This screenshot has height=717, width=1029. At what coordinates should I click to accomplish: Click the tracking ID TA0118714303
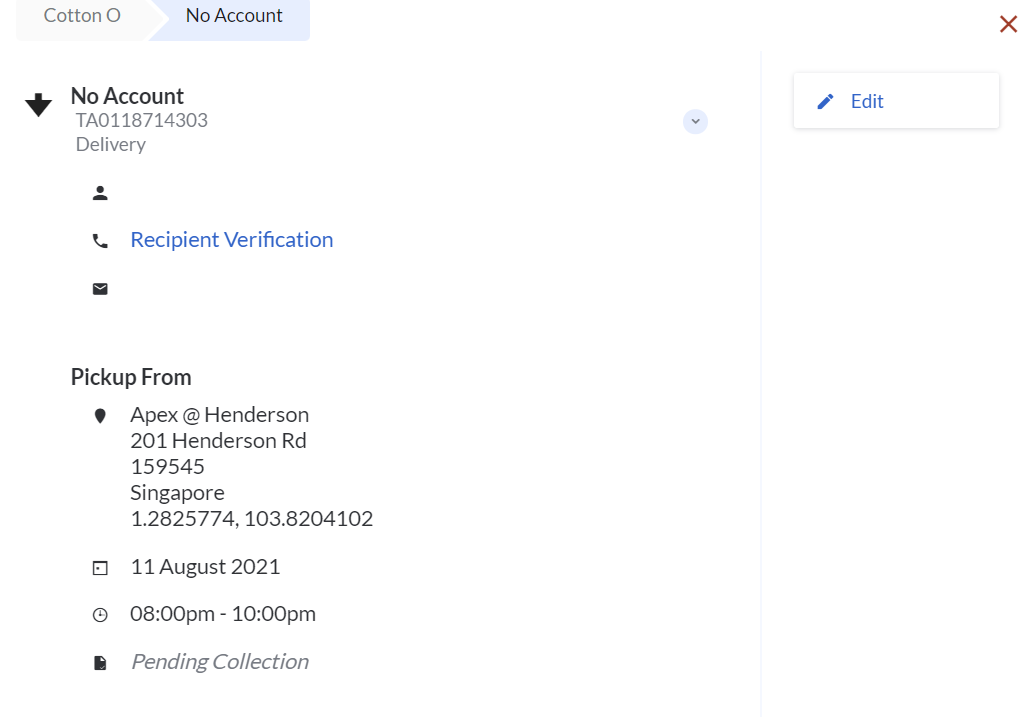point(142,120)
